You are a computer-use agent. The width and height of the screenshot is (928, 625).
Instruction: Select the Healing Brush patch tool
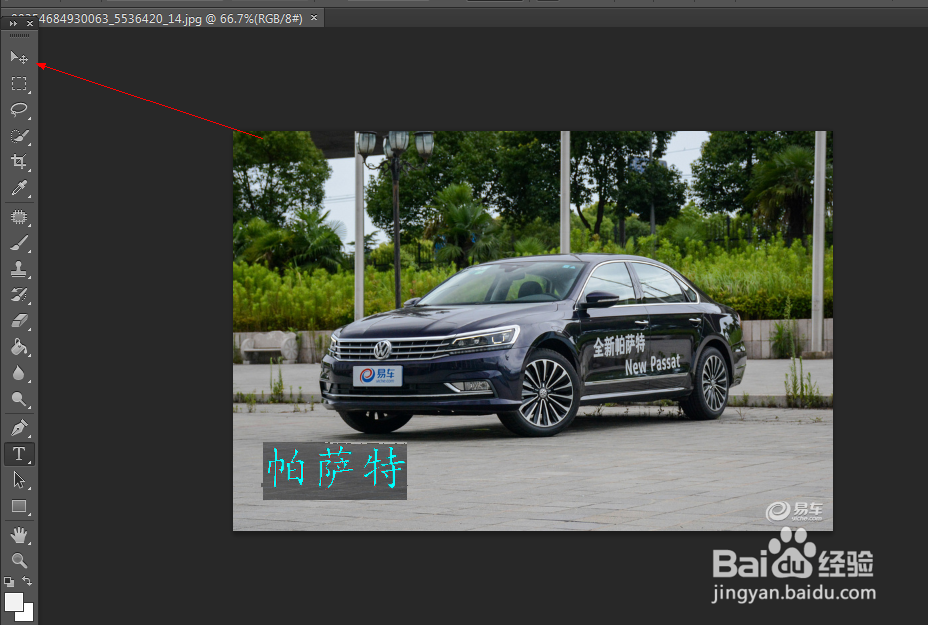coord(19,217)
